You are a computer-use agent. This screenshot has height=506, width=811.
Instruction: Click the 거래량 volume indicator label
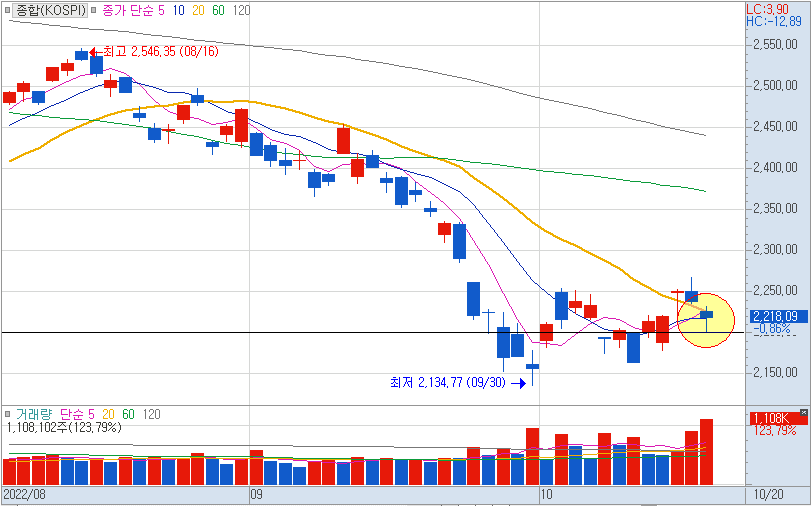point(33,414)
